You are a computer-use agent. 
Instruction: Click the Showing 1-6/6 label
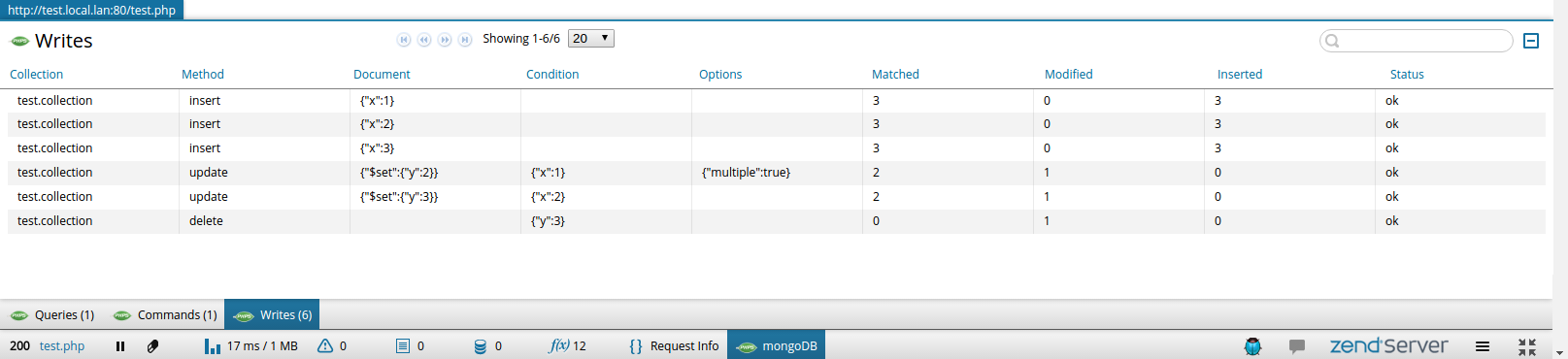tap(521, 39)
